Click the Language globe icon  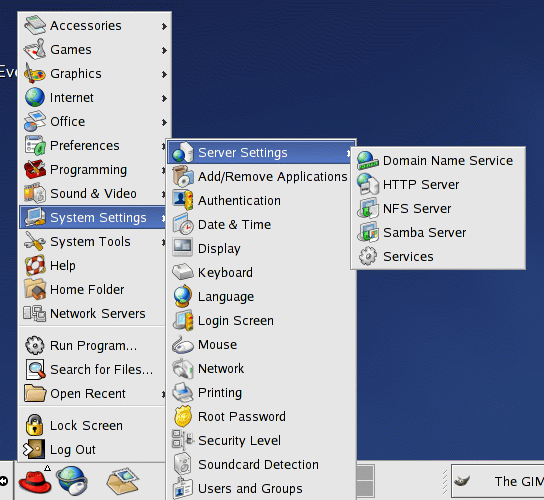pos(182,296)
